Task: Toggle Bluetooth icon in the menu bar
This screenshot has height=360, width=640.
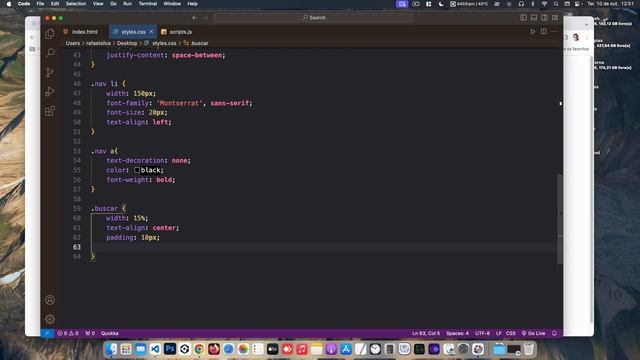Action: 533,4
